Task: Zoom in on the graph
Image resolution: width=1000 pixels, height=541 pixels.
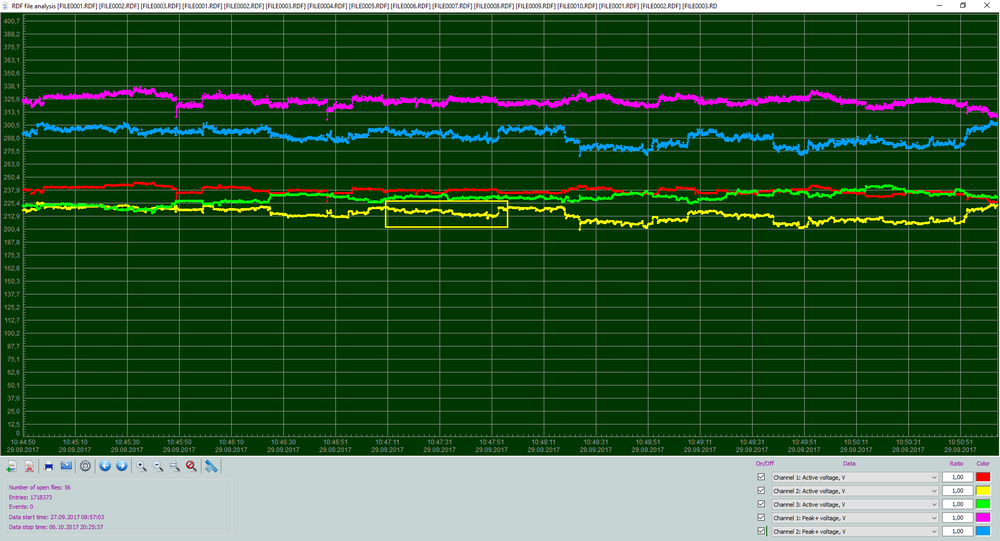Action: coord(142,466)
